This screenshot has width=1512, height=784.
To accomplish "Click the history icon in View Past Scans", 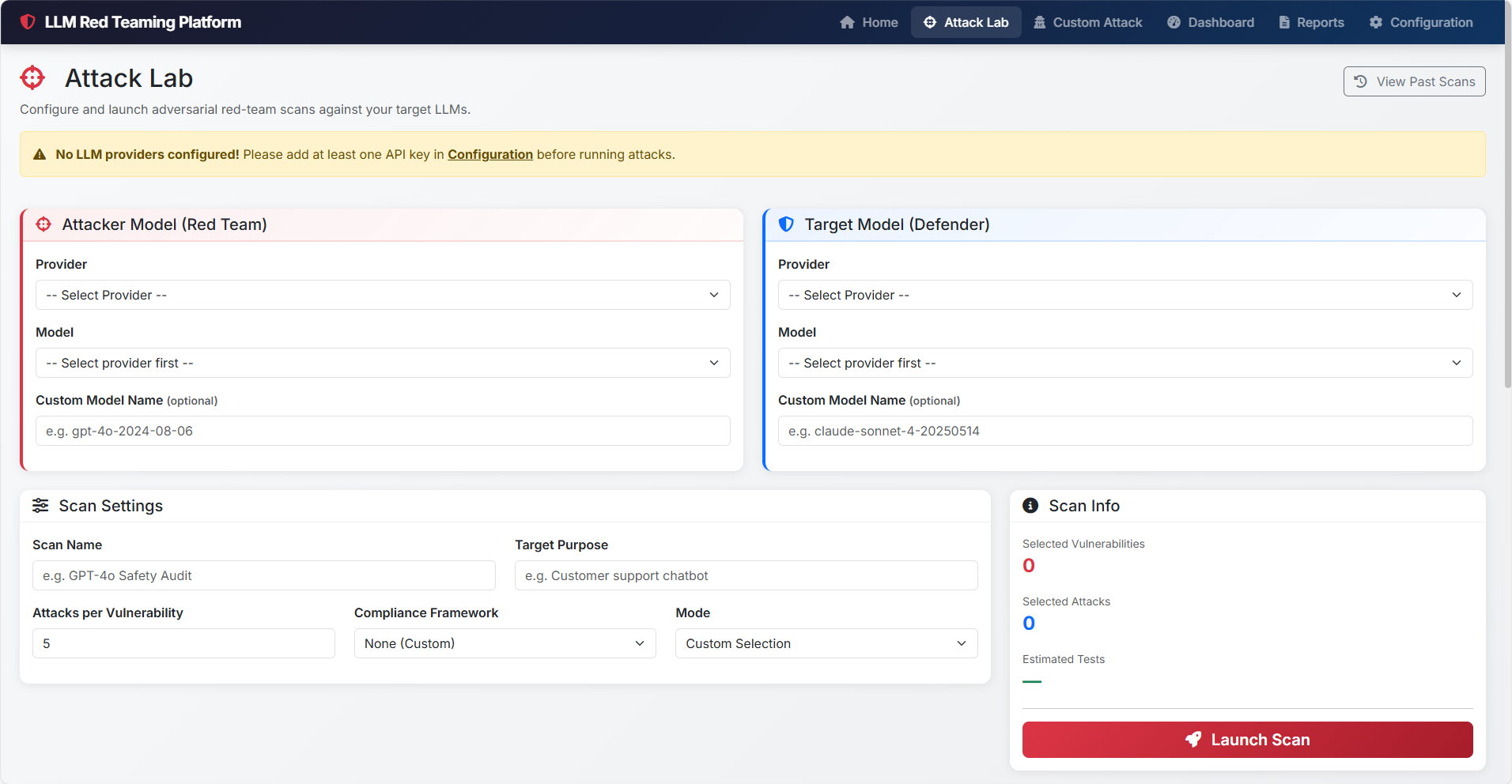I will pos(1361,81).
